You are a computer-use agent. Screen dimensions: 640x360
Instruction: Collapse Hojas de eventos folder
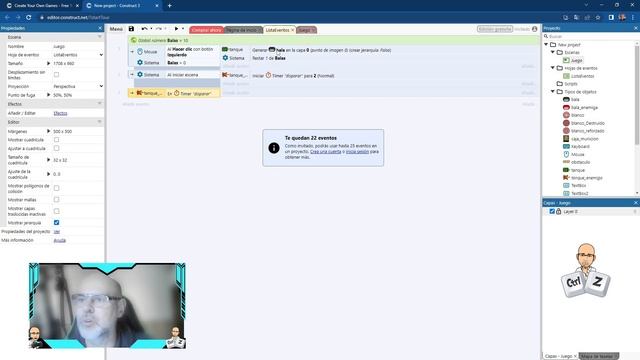(553, 68)
